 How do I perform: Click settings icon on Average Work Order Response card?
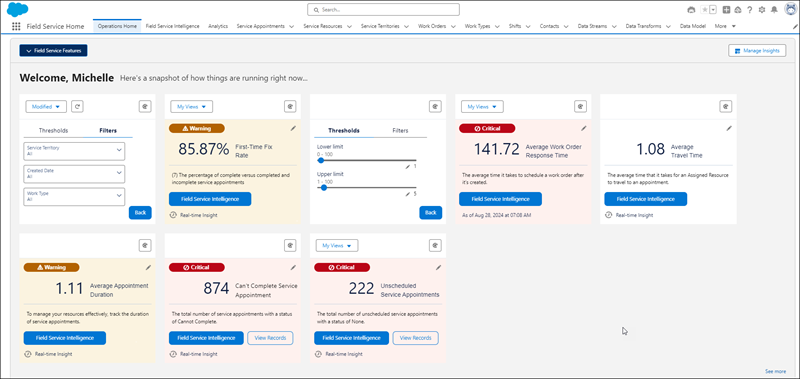click(581, 107)
